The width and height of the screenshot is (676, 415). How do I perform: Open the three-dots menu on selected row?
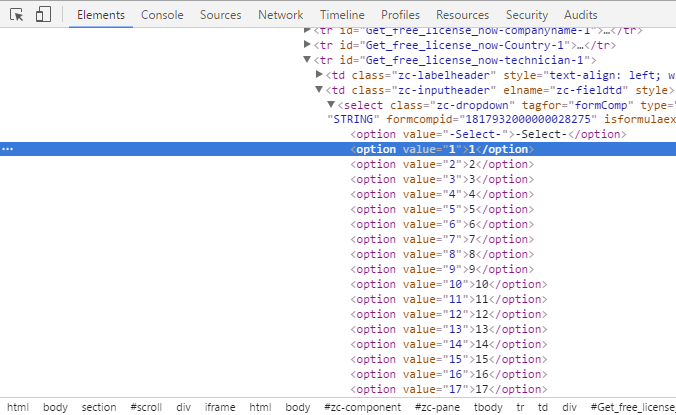8,149
